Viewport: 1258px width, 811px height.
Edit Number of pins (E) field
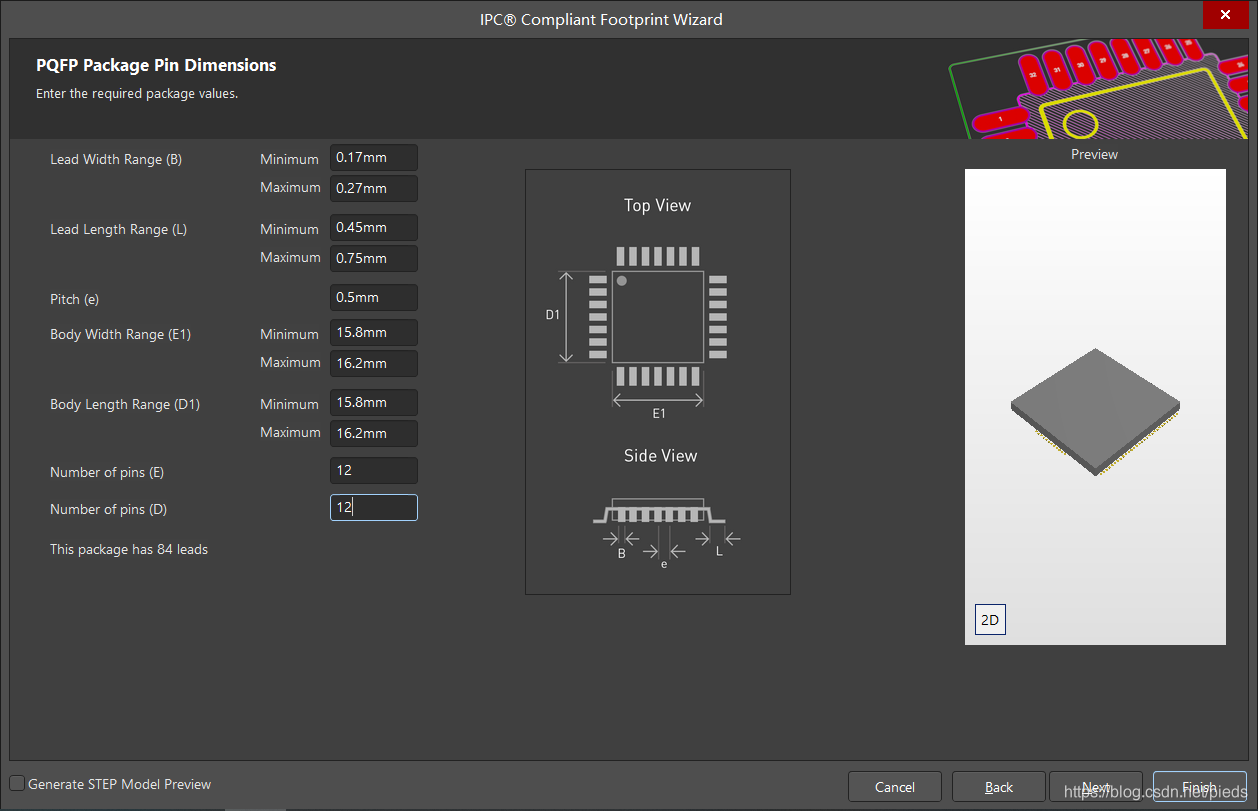coord(373,470)
